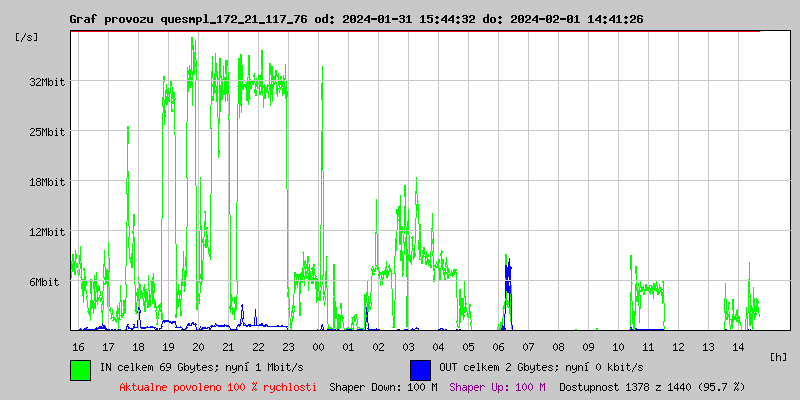
Task: Click the 'Dostupnost 1378 z 1440' availability text
Action: (x=652, y=387)
